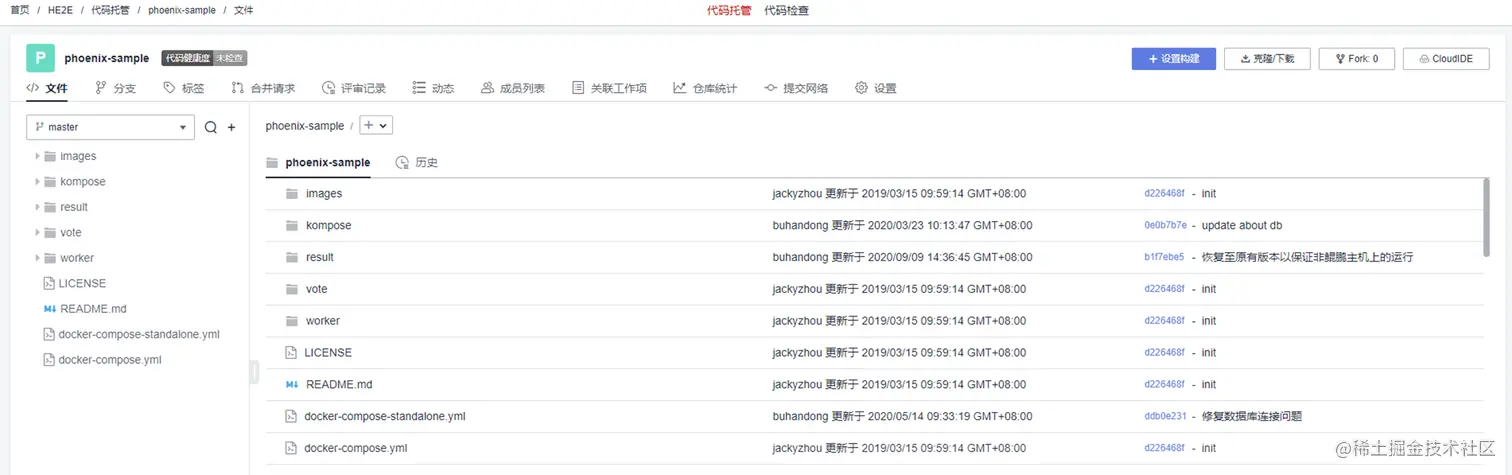Screen dimensions: 1512x475
Task: Click the folder icon of worker row in table
Action: (292, 321)
